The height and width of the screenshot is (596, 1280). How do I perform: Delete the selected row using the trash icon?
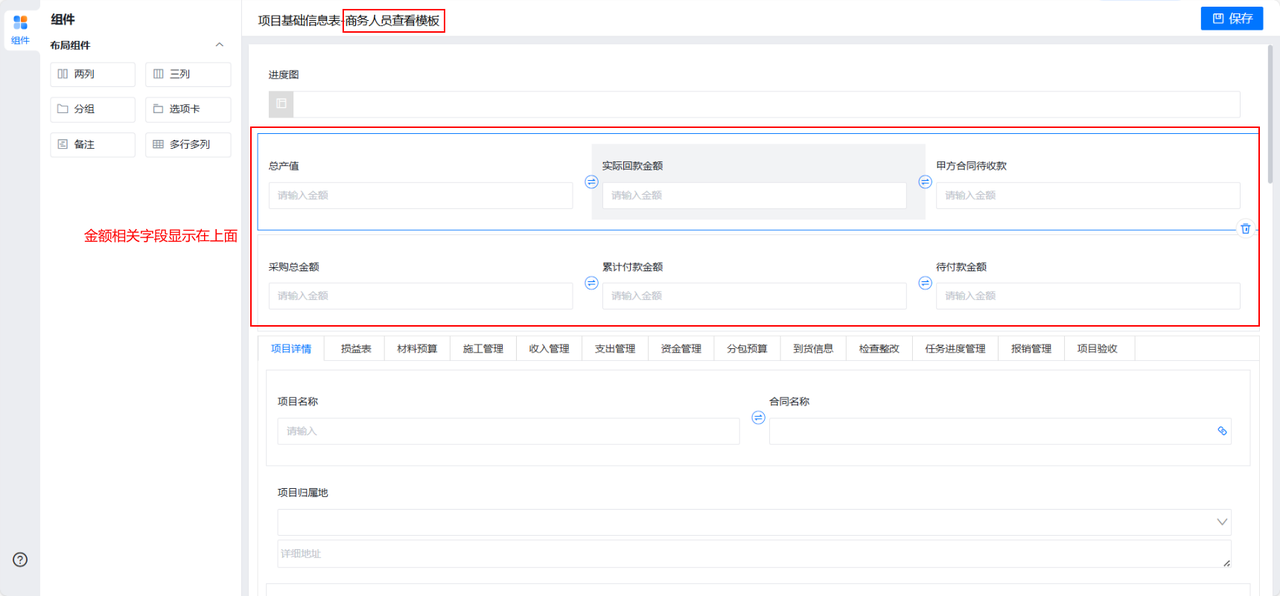(x=1245, y=228)
